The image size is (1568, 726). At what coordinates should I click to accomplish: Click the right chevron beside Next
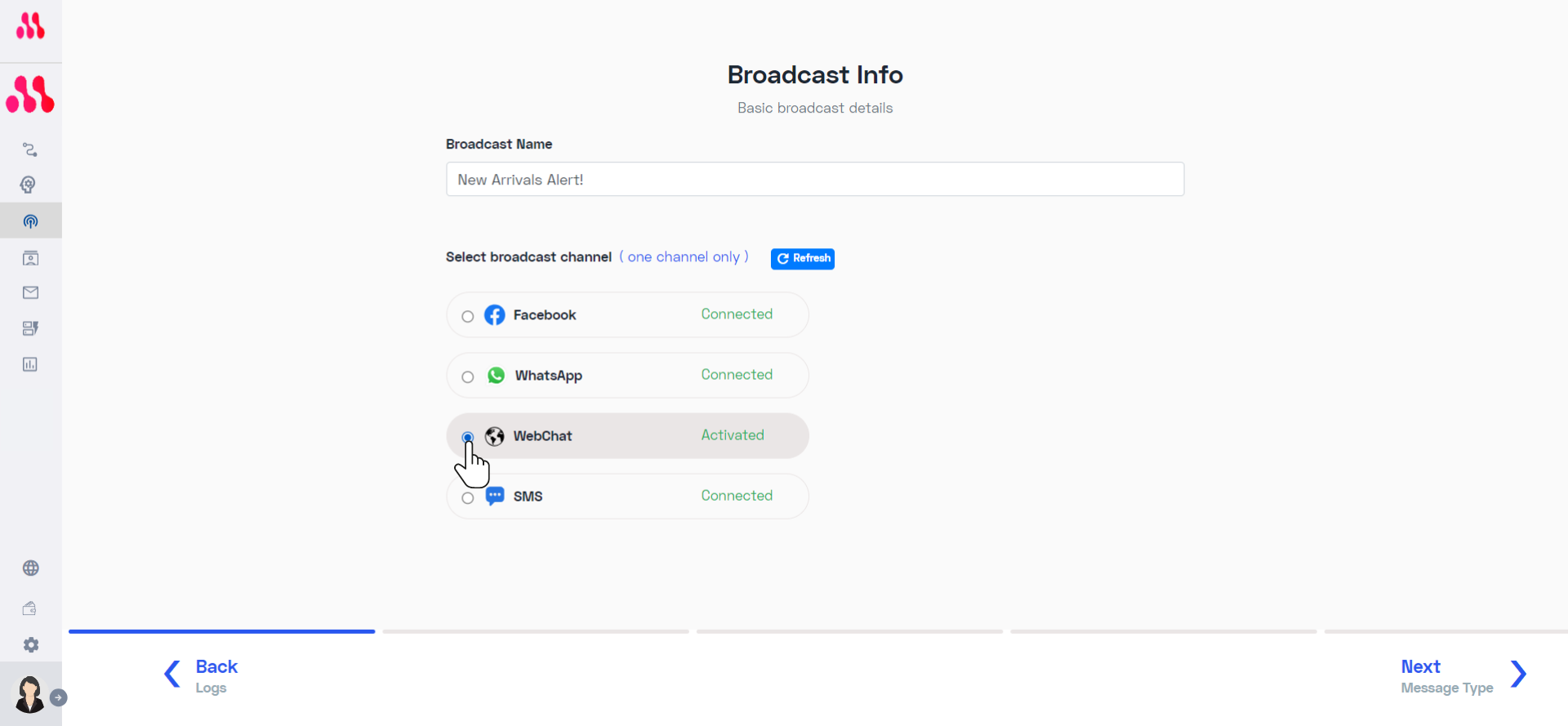point(1518,674)
